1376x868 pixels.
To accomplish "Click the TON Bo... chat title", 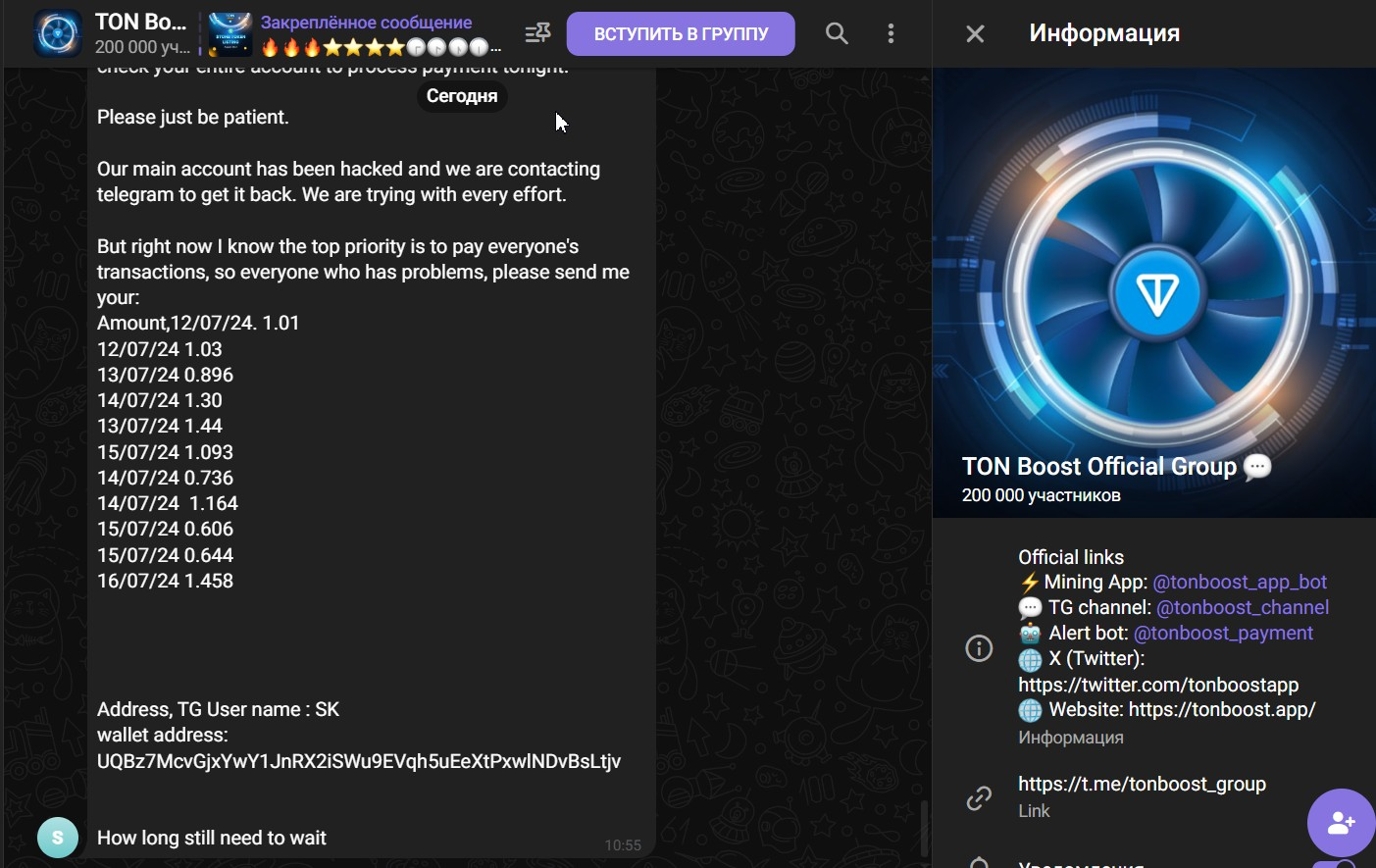I will (140, 22).
